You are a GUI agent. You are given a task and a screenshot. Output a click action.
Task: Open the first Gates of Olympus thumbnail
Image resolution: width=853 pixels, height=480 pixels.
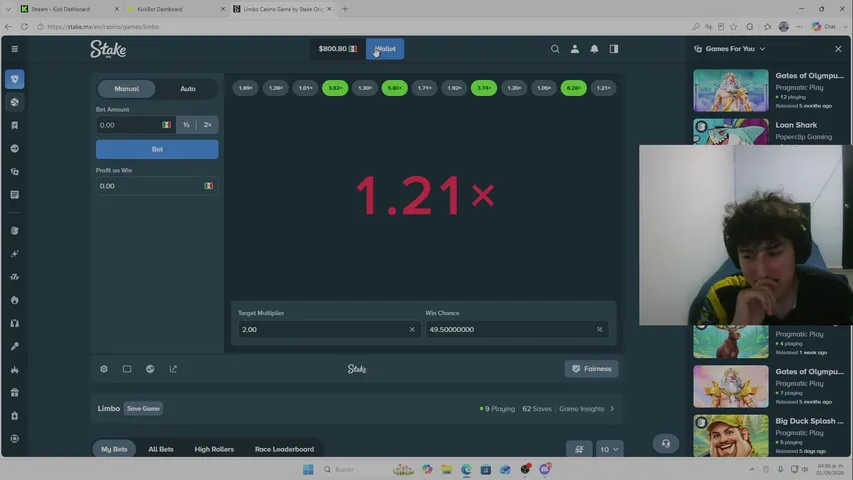click(x=731, y=90)
